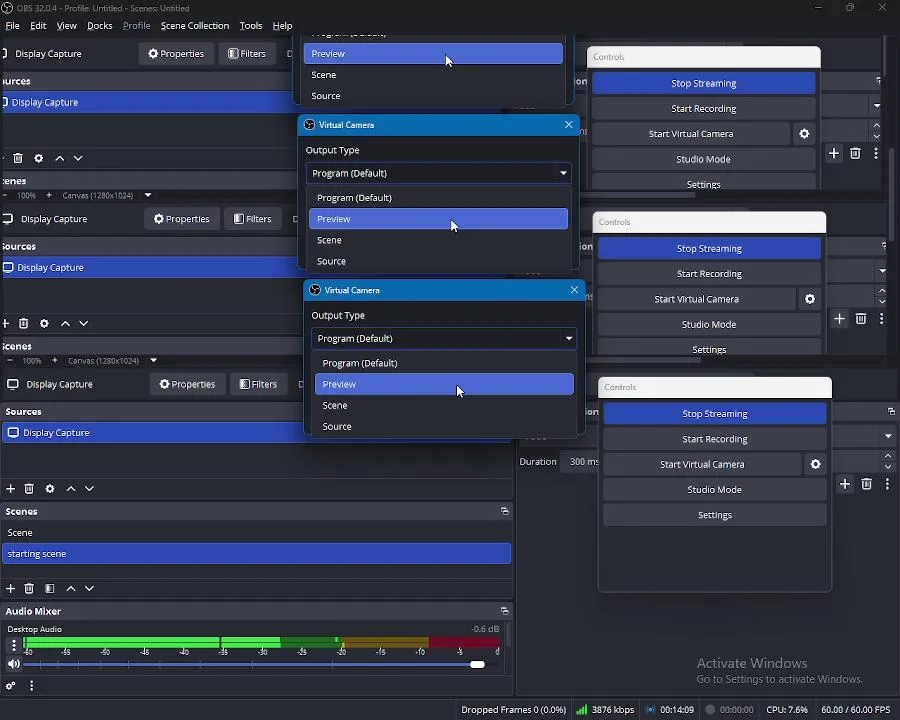The height and width of the screenshot is (720, 900).
Task: Click the Duration 300 ms input field
Action: coord(580,461)
